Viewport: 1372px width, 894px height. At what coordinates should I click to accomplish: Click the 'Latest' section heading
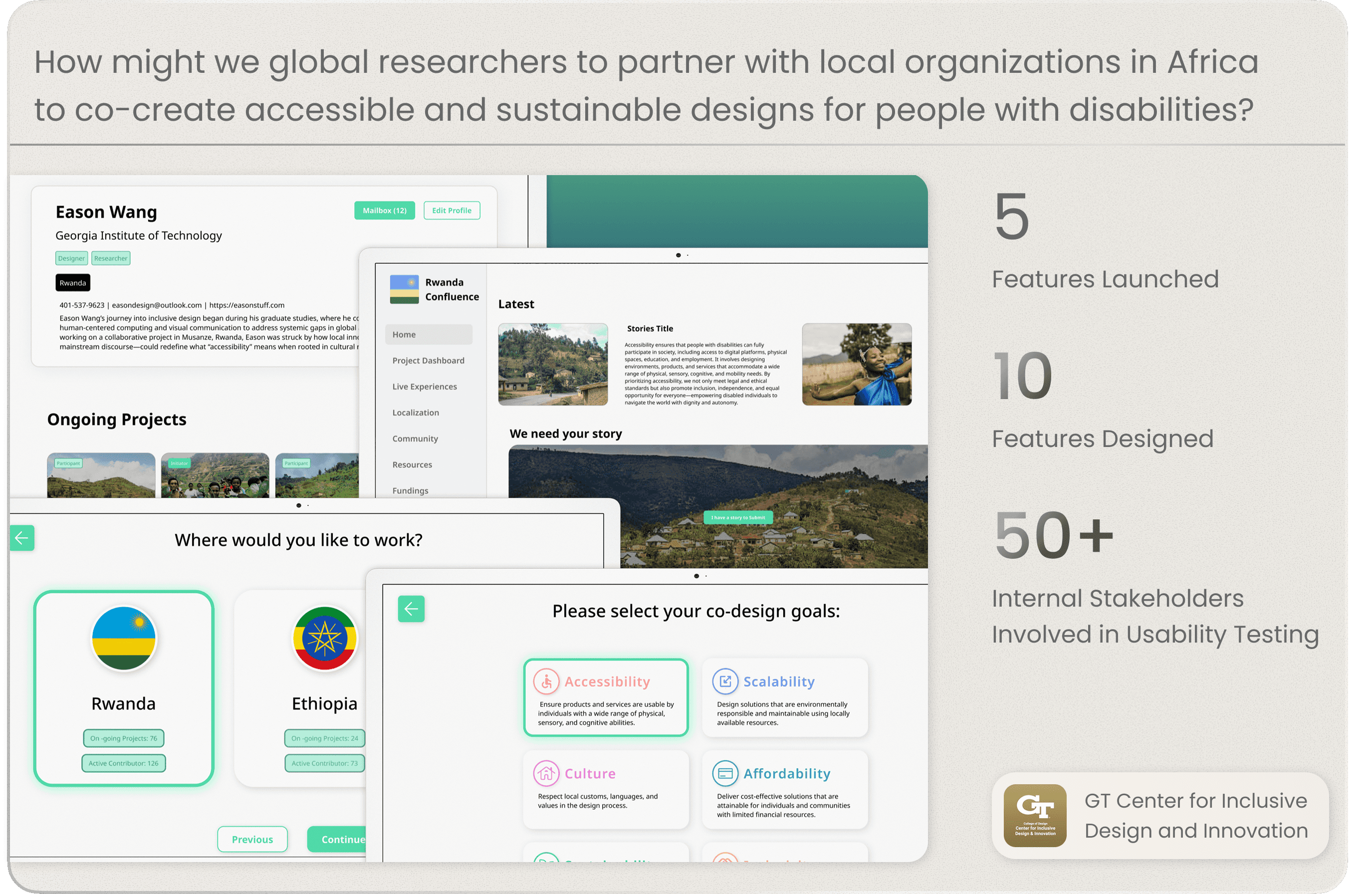(x=516, y=304)
